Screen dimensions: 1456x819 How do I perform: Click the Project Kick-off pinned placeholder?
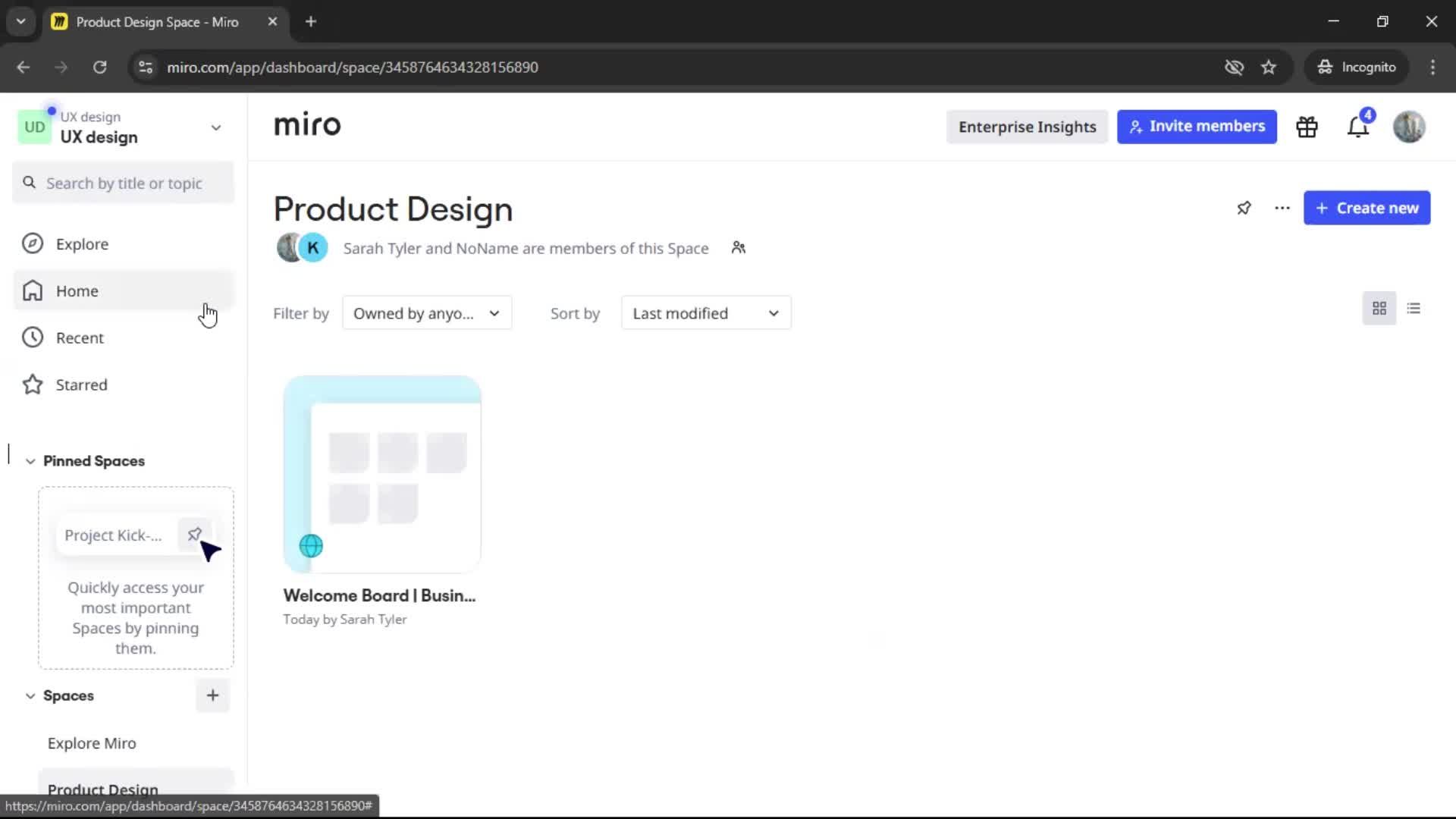(x=135, y=535)
